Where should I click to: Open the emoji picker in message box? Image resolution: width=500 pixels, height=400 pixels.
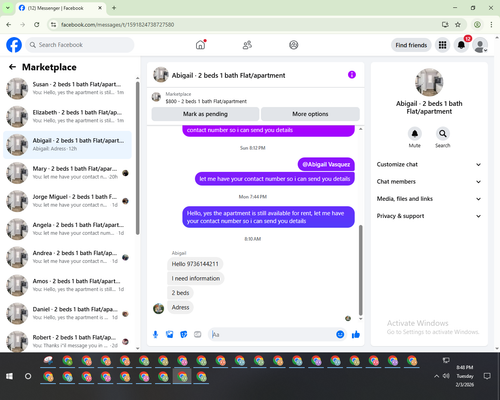(340, 334)
